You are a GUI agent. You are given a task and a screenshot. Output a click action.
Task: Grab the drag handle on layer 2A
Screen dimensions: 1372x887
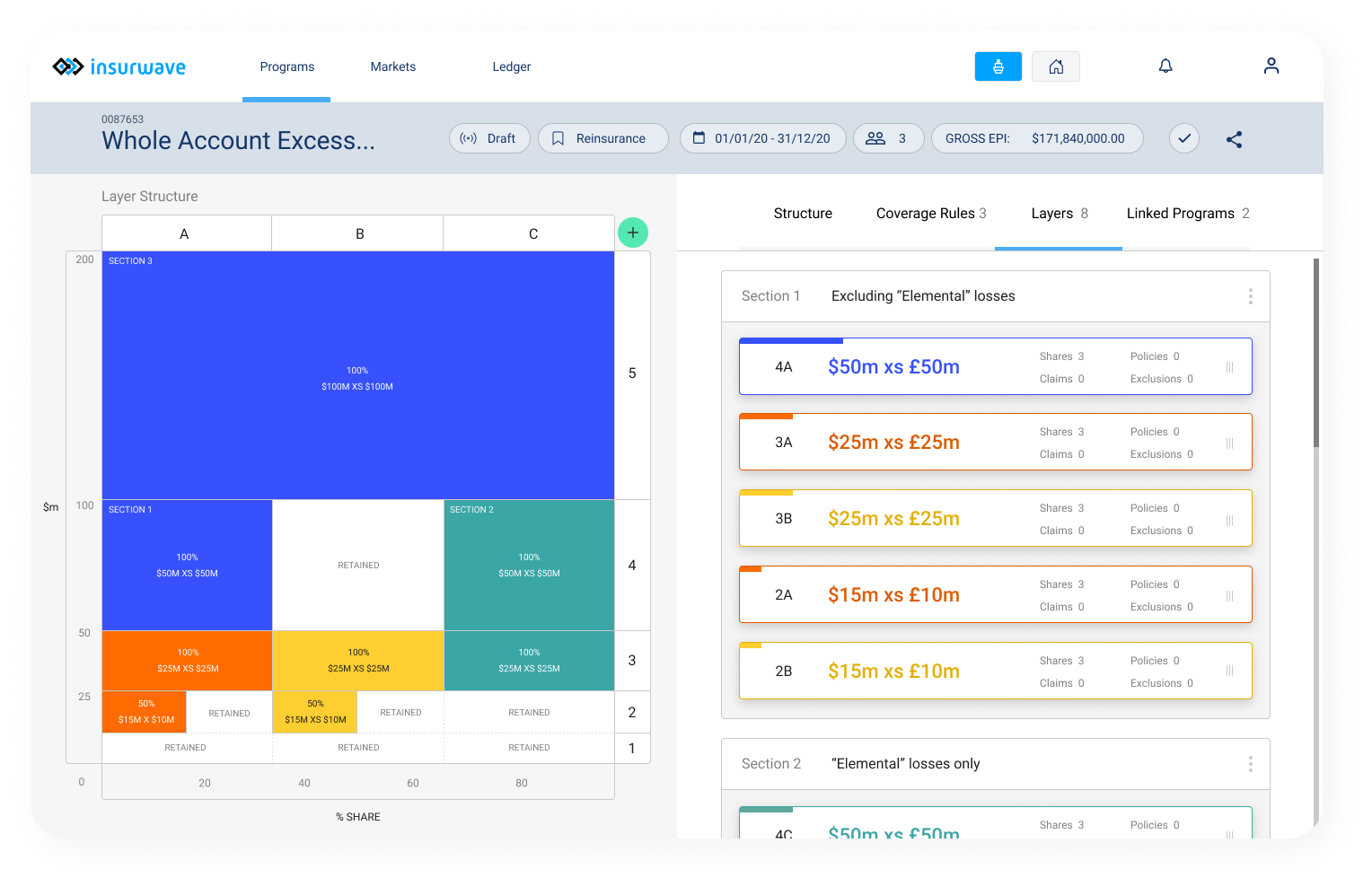click(1229, 596)
